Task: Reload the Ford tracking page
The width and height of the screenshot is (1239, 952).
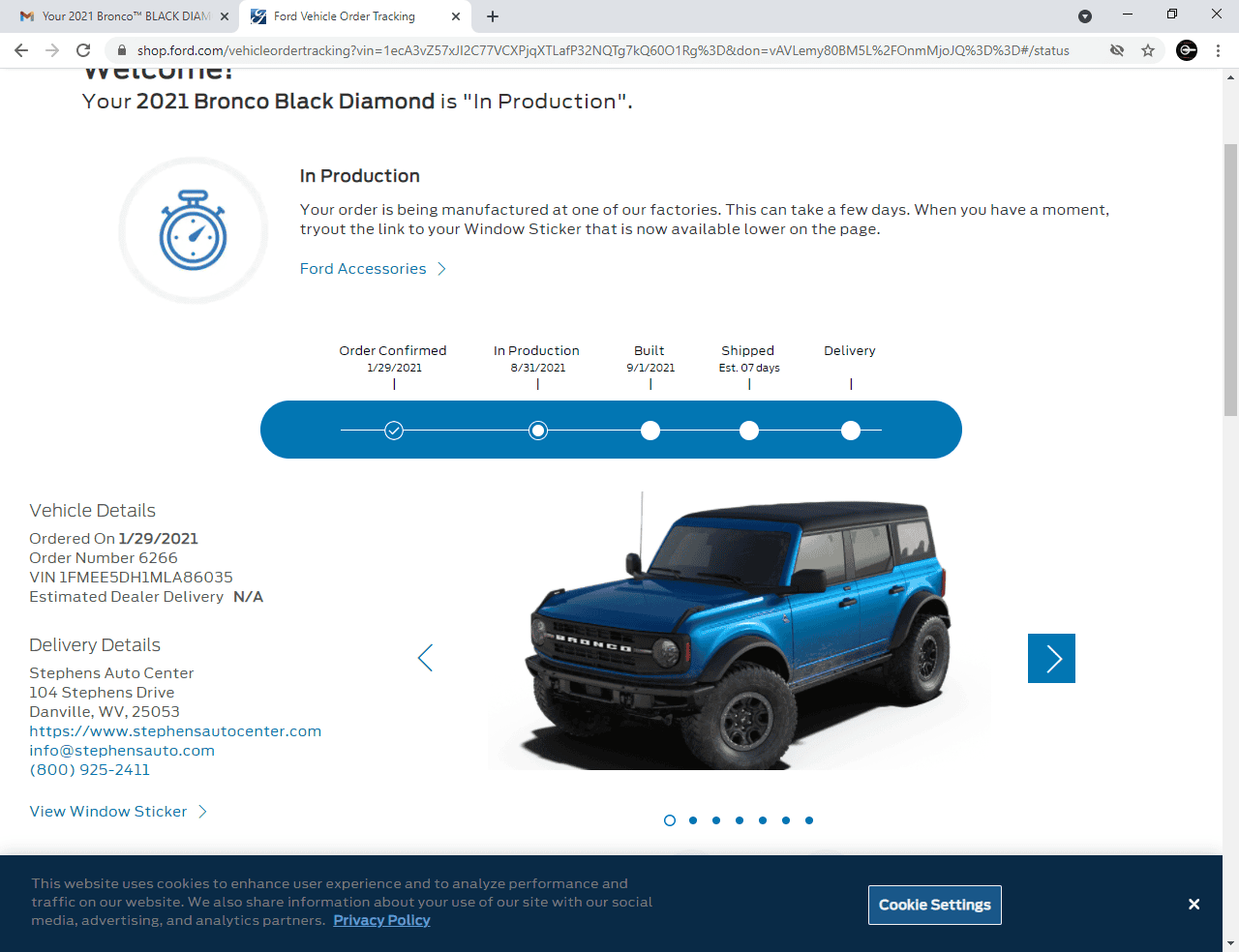Action: click(83, 50)
